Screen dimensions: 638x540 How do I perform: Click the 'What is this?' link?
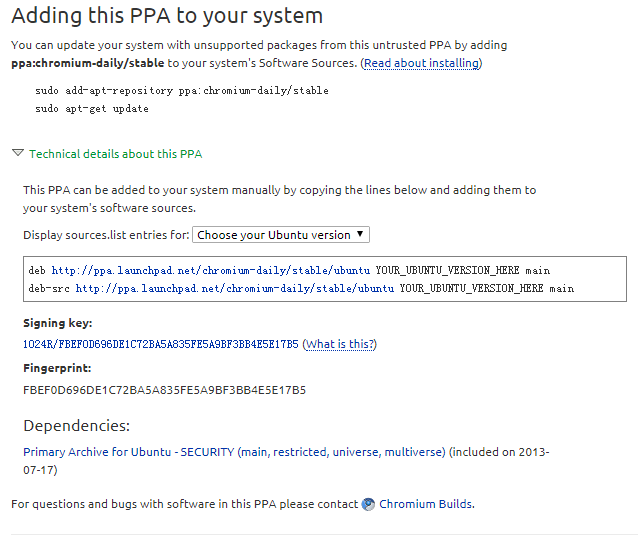340,344
